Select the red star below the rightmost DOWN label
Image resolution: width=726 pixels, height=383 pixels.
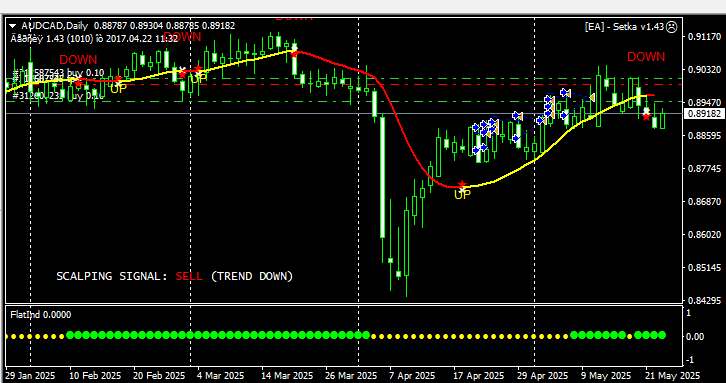tap(646, 116)
